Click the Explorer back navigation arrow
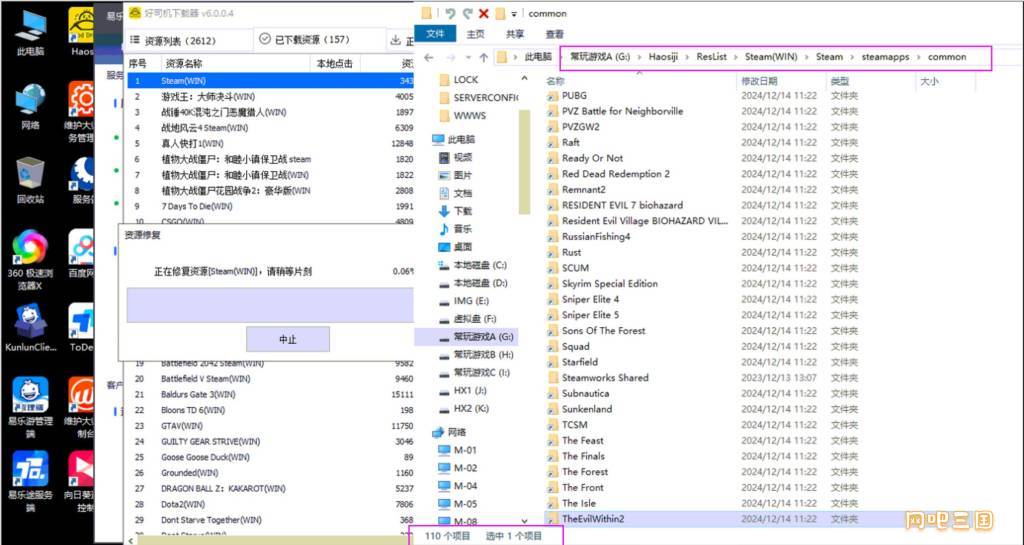Viewport: 1024px width, 545px height. click(429, 57)
